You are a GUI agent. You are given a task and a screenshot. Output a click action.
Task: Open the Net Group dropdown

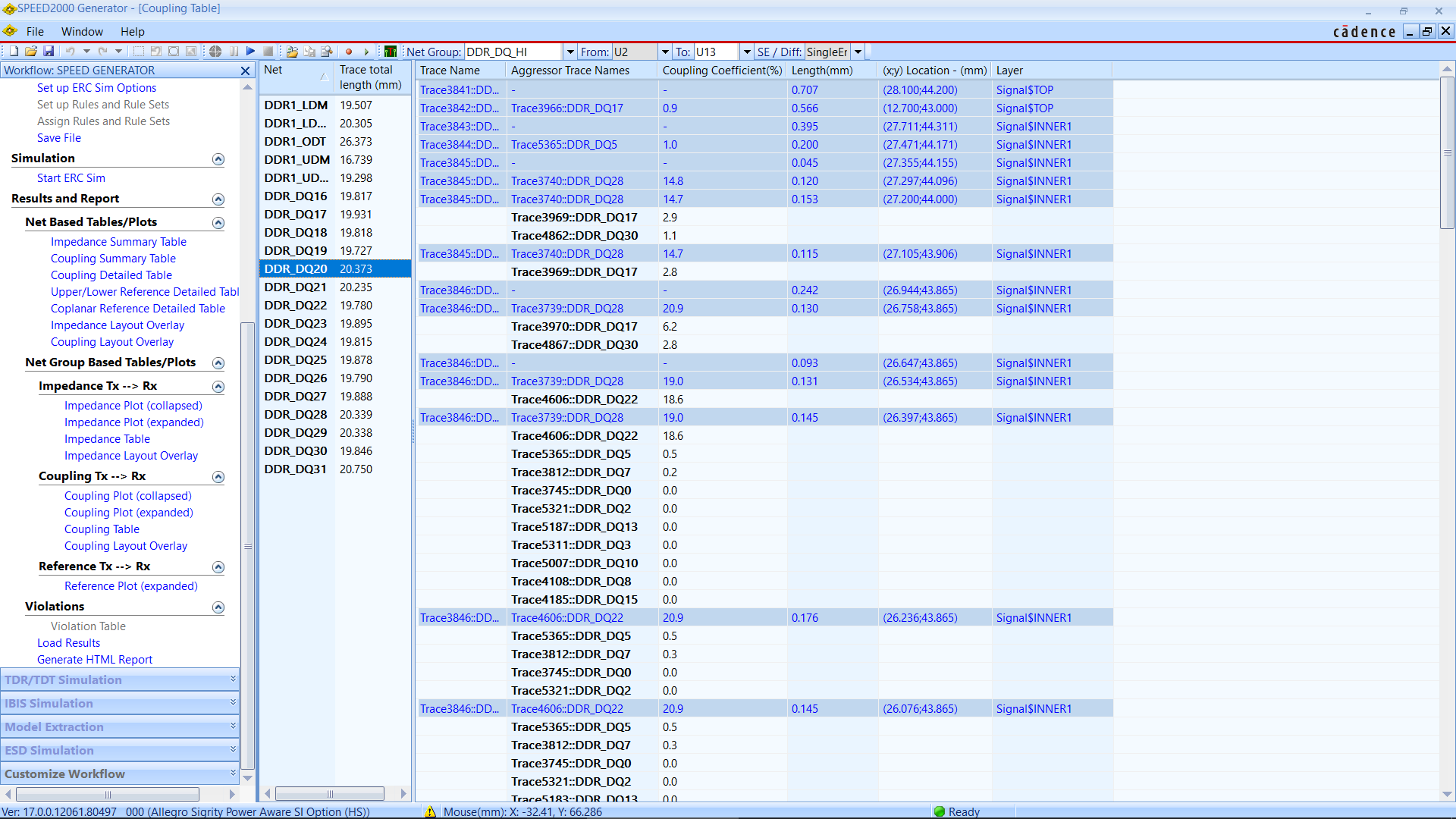pos(570,52)
